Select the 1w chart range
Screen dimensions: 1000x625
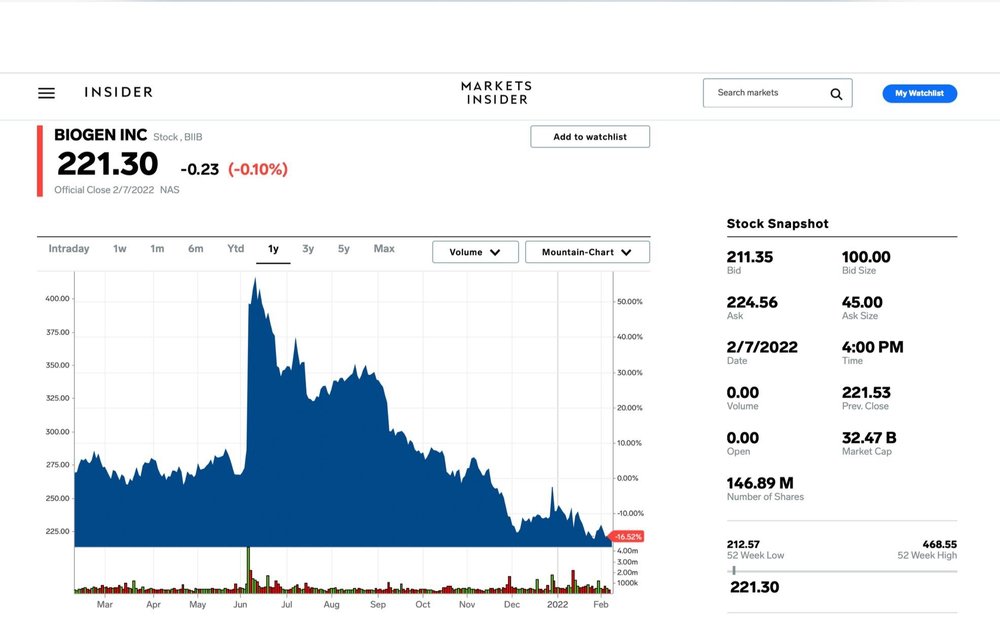120,249
